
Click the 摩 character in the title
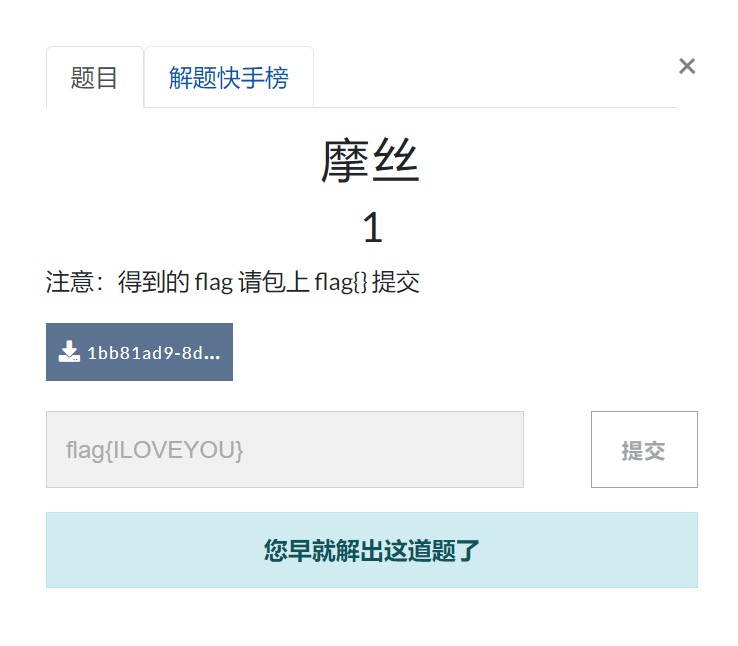[x=345, y=161]
